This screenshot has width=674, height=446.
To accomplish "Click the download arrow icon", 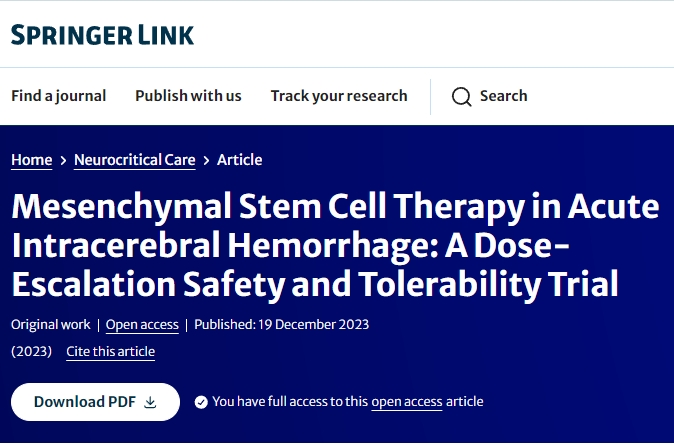I will (x=151, y=402).
